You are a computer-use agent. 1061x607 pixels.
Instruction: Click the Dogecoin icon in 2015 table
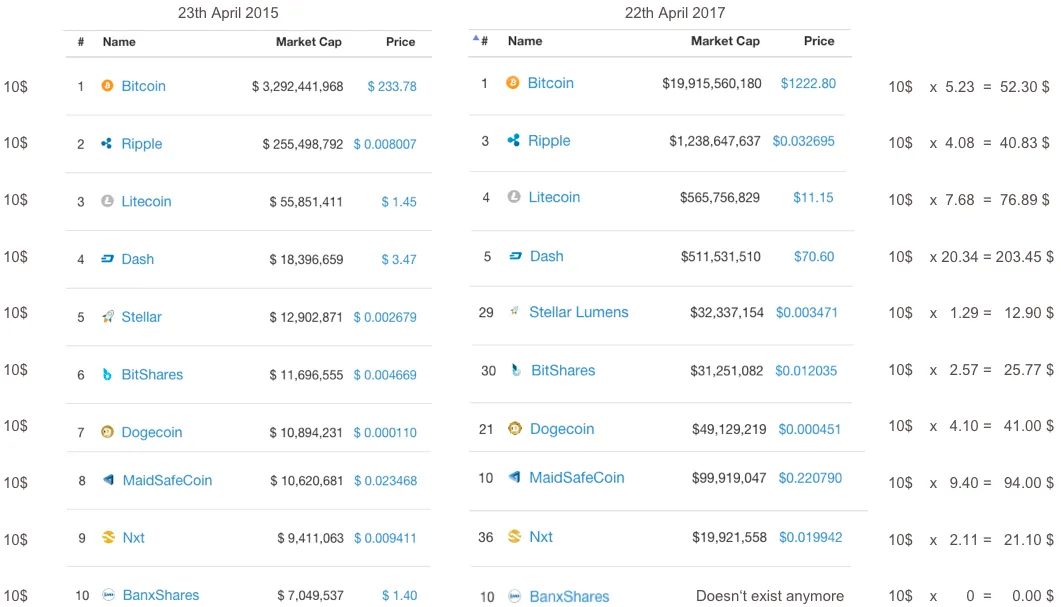[x=107, y=432]
